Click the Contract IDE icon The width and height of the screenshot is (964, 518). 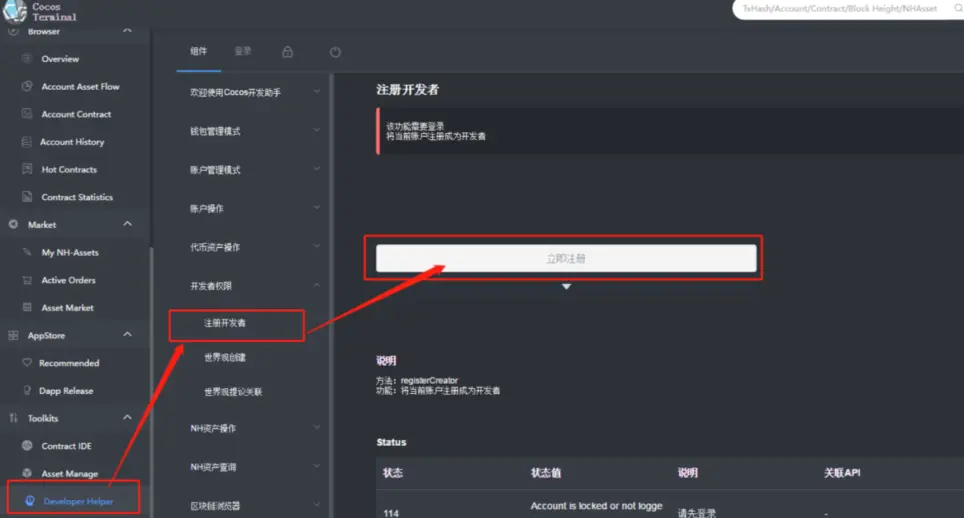coord(26,445)
